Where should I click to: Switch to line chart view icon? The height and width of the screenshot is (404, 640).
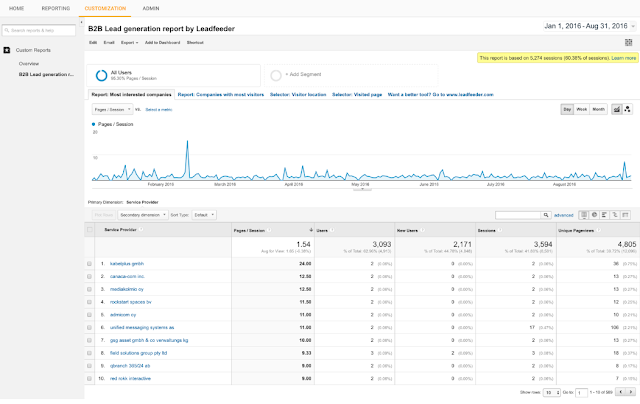pyautogui.click(x=617, y=109)
